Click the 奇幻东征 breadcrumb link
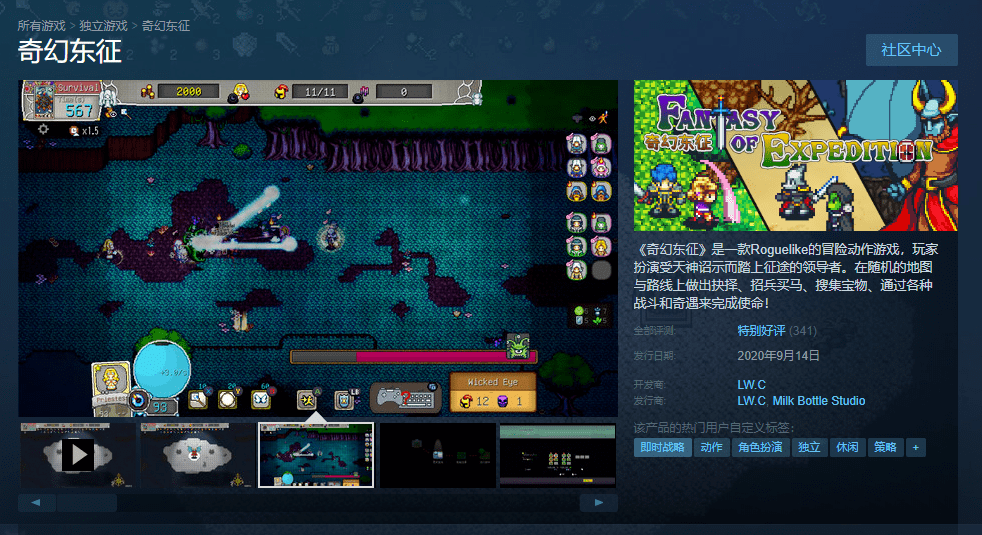The width and height of the screenshot is (982, 535). (165, 26)
